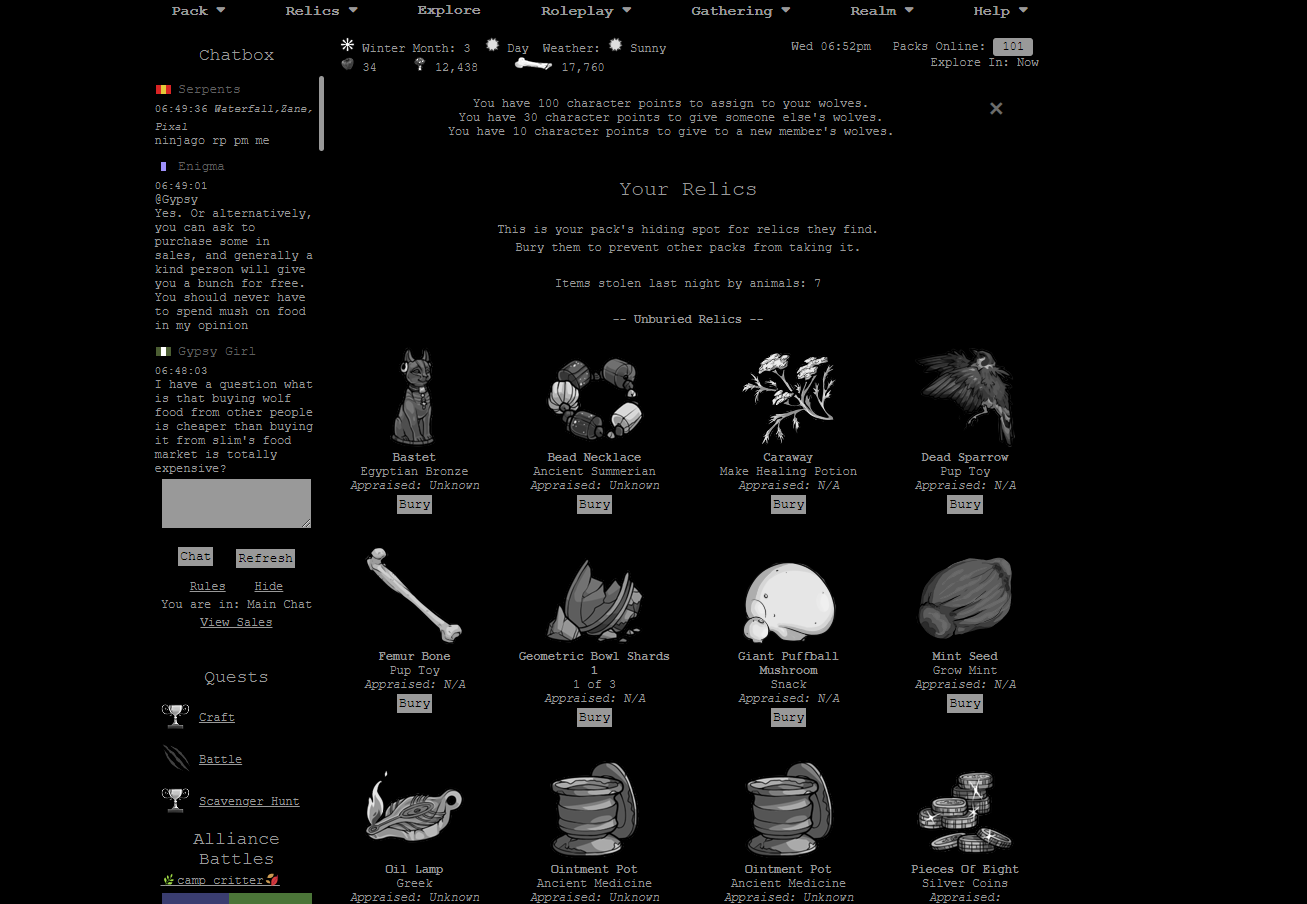
Task: Click the Caraway plant relic image
Action: 788,397
